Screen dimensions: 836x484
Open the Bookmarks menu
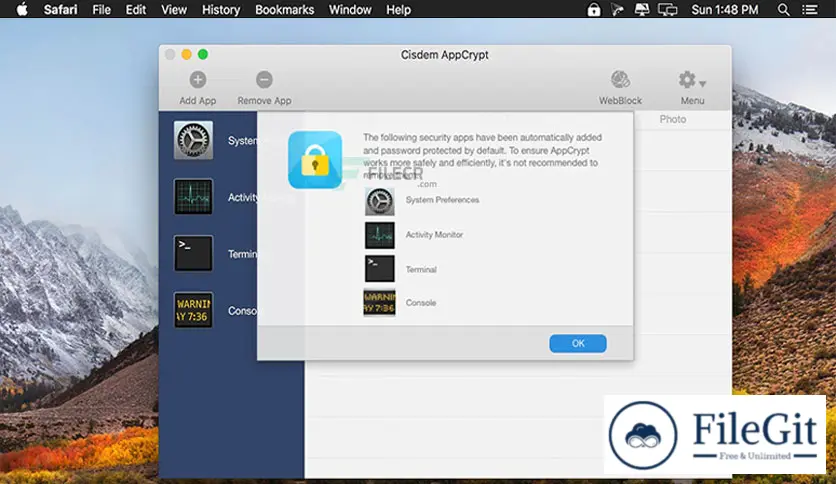(x=285, y=10)
